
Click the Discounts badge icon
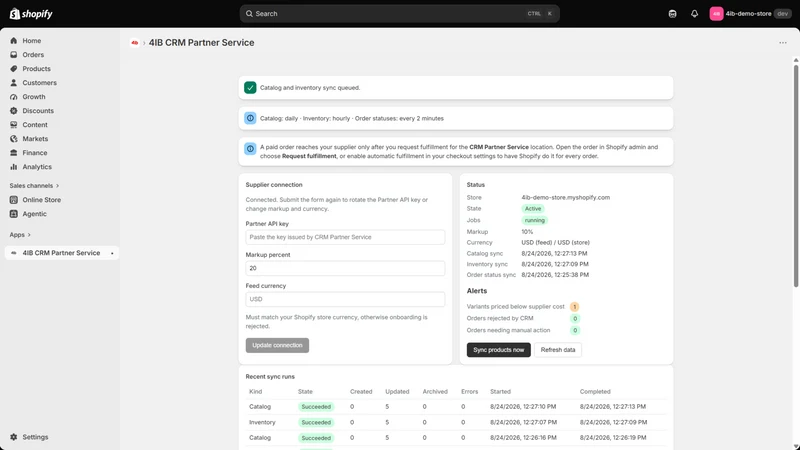click(x=14, y=111)
